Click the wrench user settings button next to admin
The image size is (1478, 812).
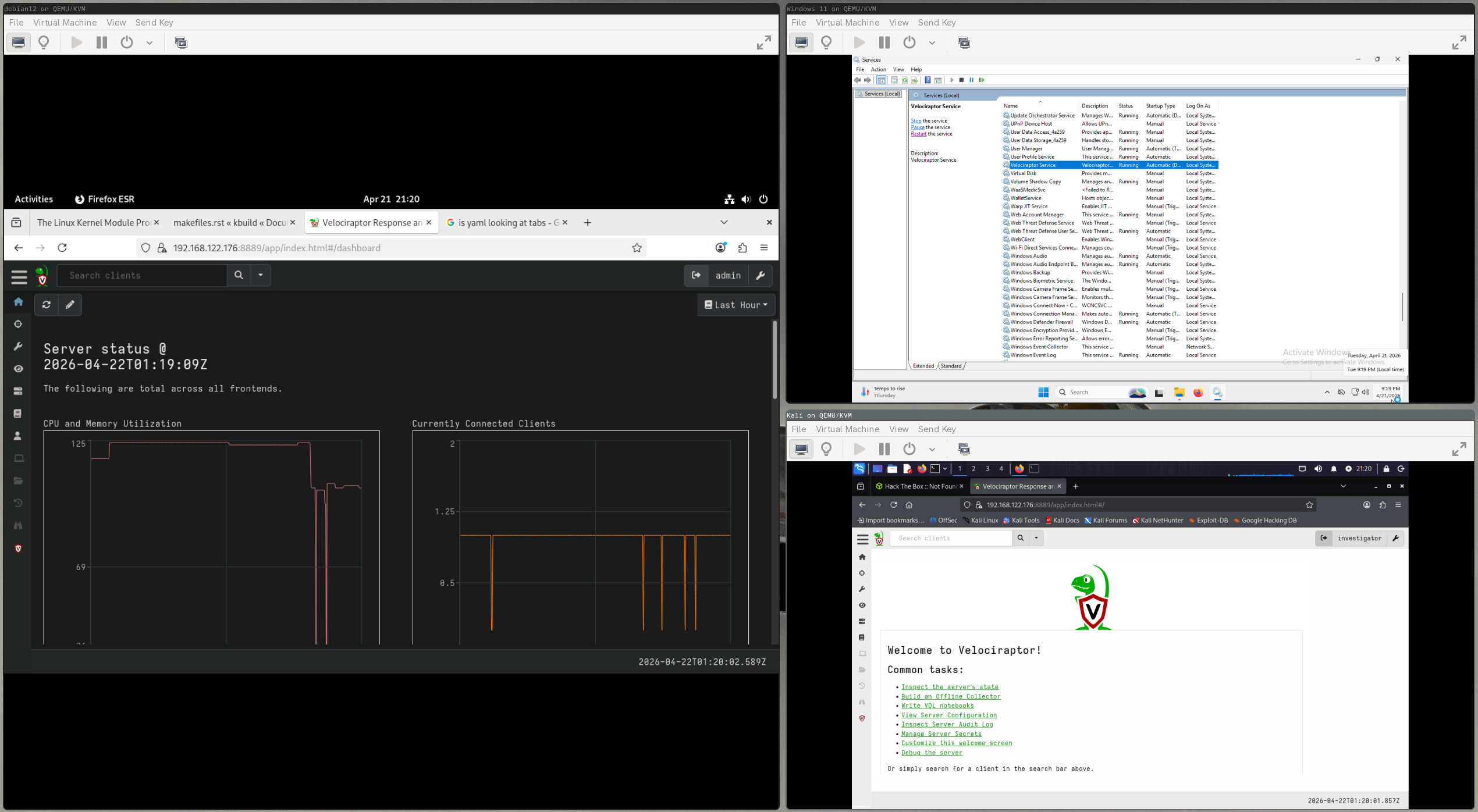click(x=761, y=275)
